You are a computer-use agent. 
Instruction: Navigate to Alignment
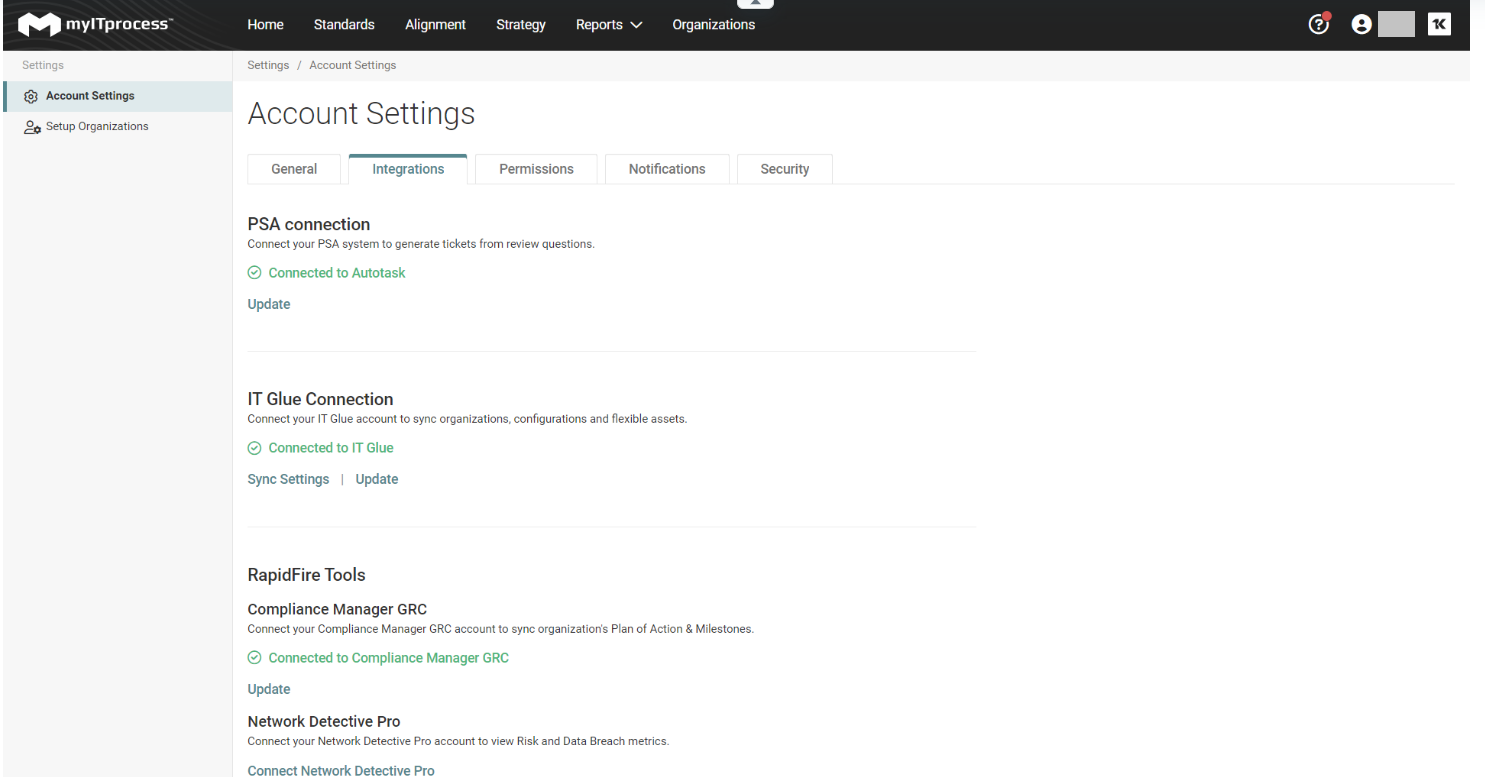point(435,25)
